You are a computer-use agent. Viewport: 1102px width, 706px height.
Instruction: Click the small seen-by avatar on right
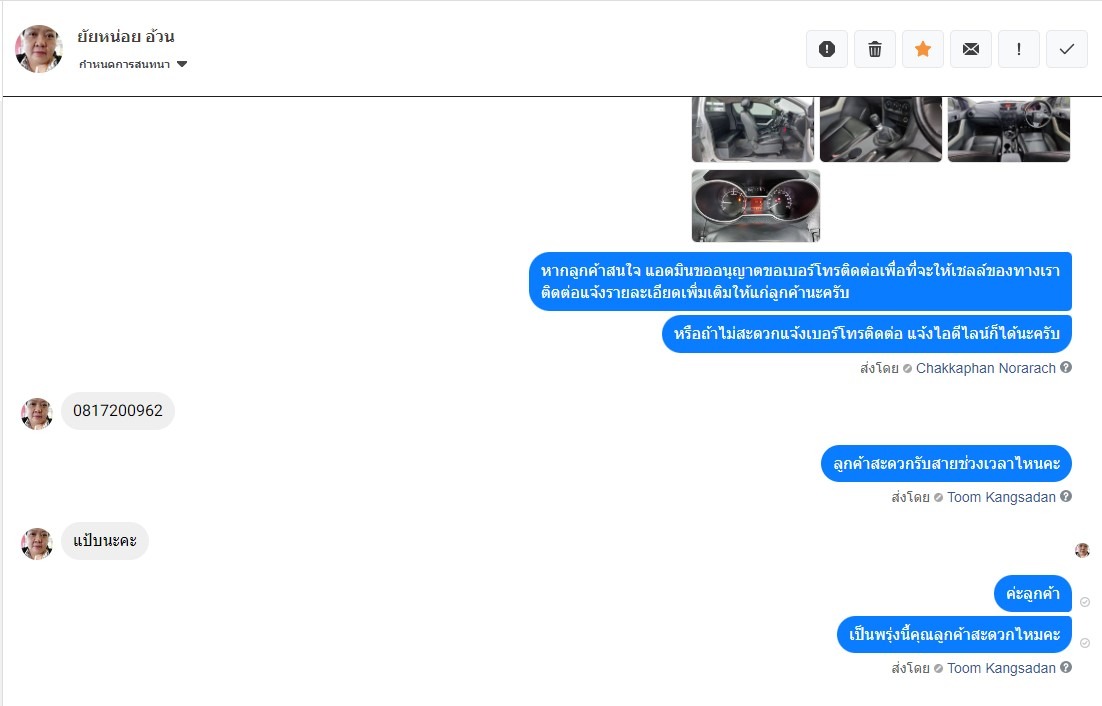click(x=1082, y=550)
